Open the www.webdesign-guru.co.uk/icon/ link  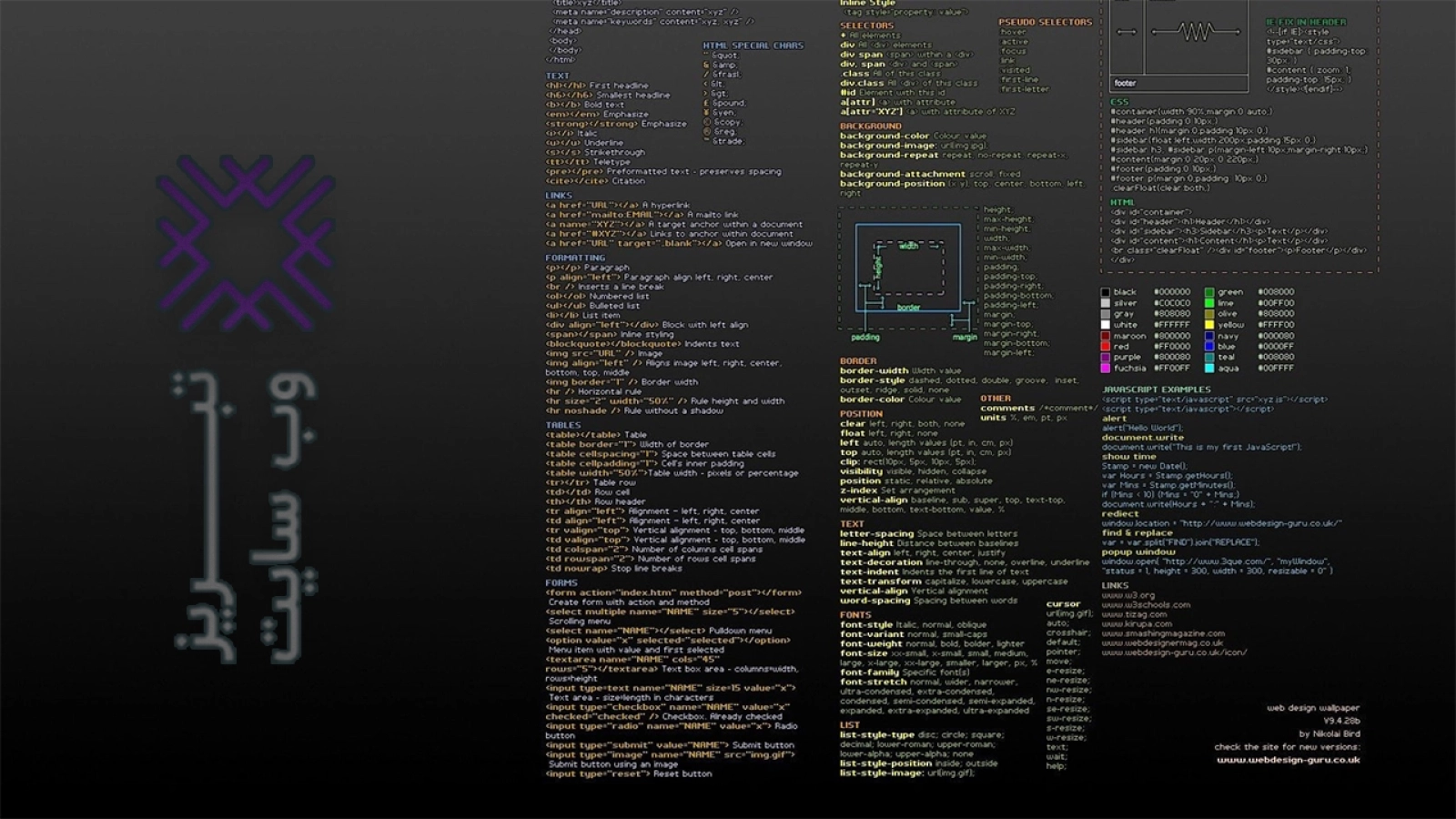coord(1174,652)
